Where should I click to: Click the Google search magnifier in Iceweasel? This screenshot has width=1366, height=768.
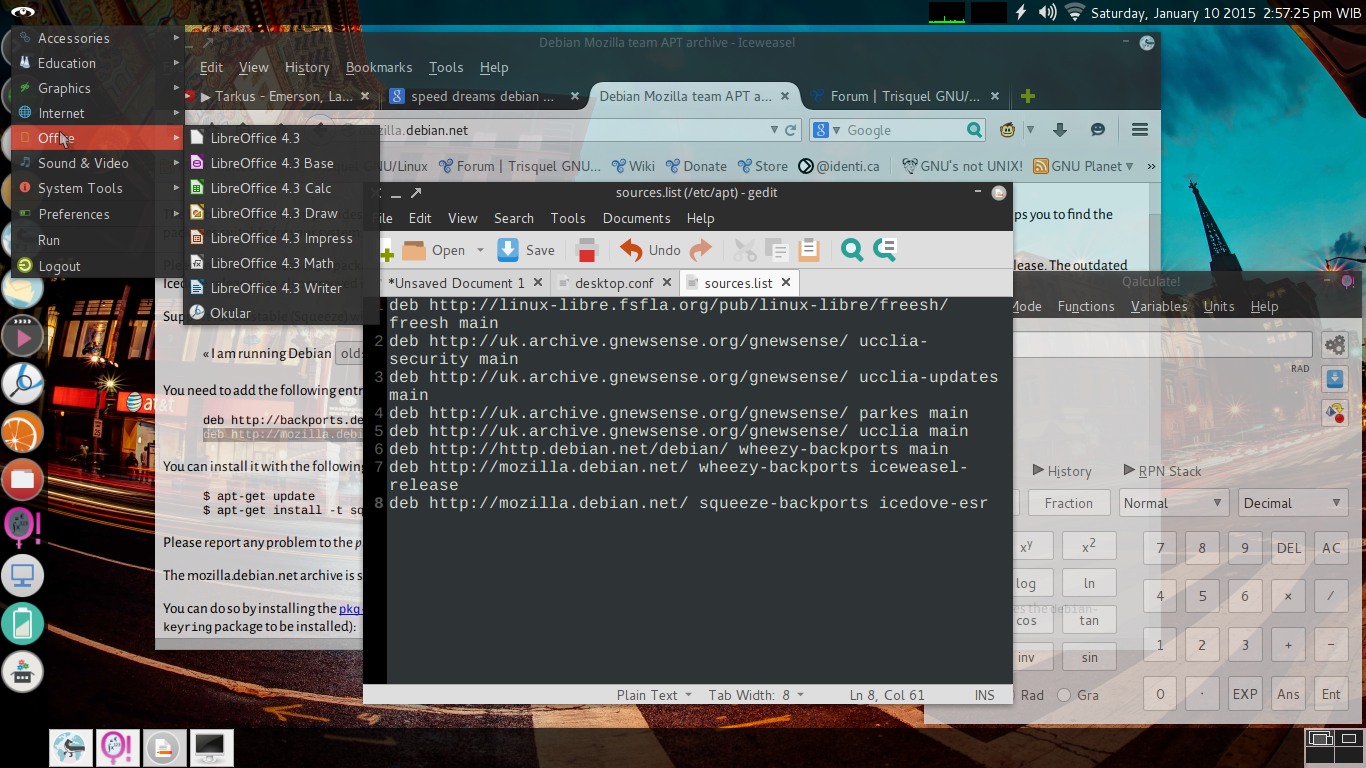coord(975,130)
